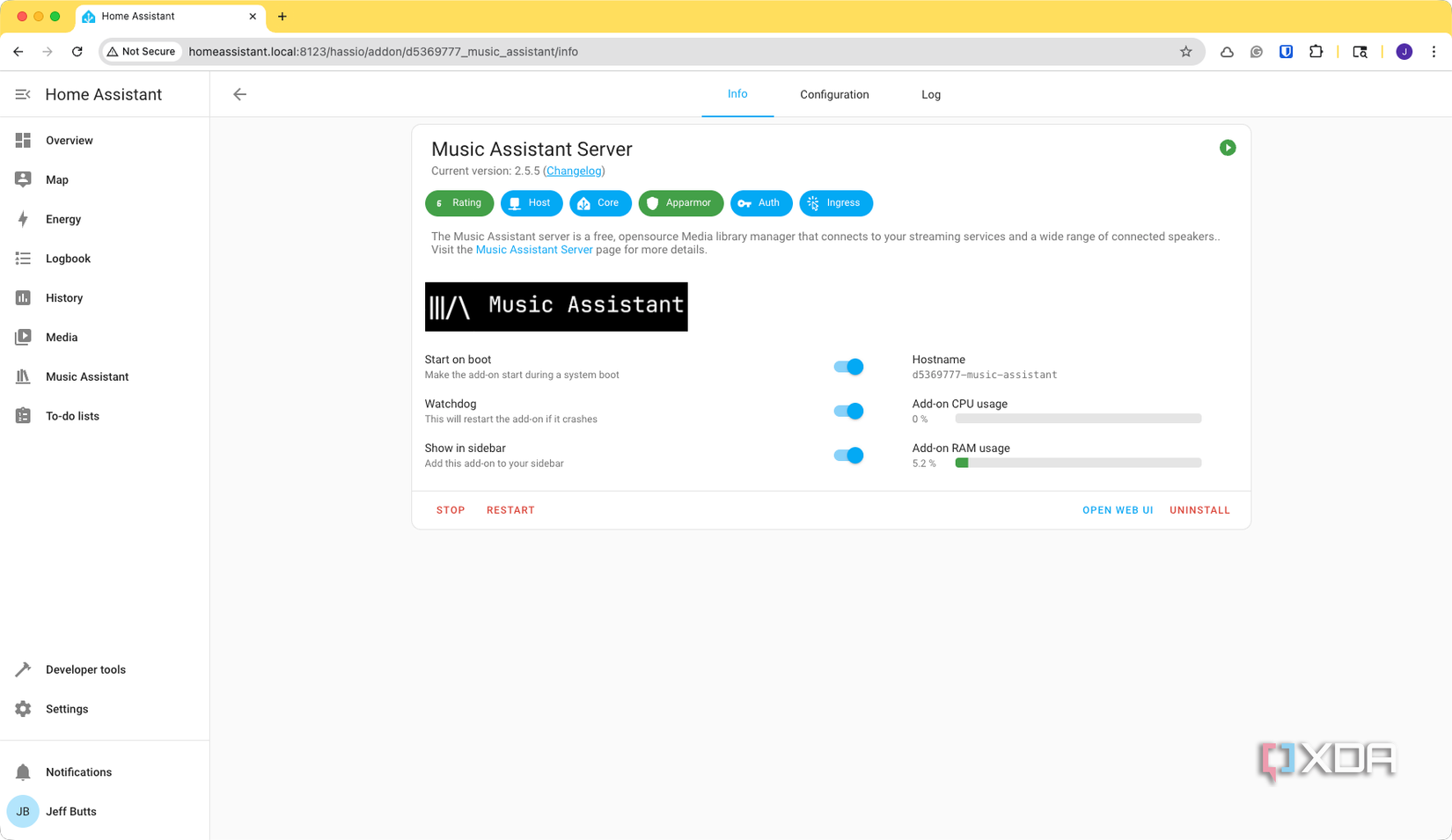Open the Energy dashboard
Viewport: 1452px width, 840px height.
click(x=62, y=219)
